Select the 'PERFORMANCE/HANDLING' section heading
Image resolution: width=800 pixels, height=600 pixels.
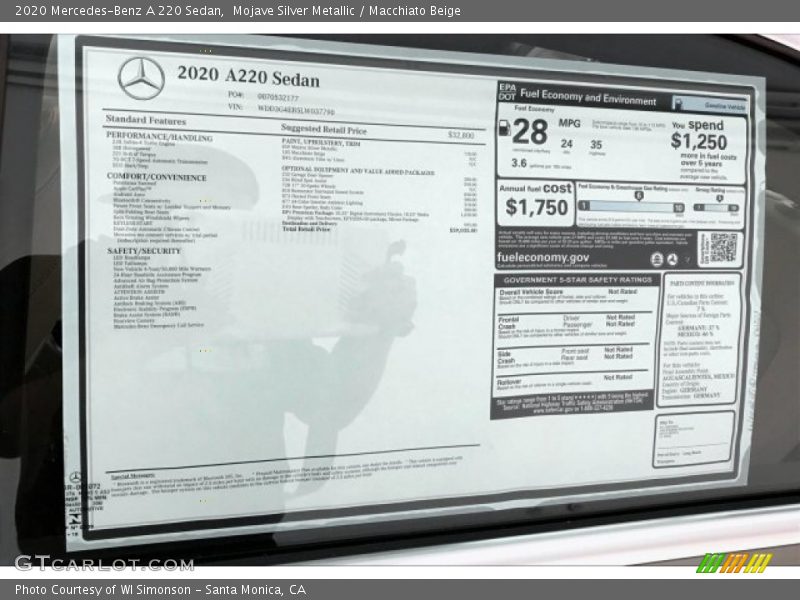[x=159, y=137]
